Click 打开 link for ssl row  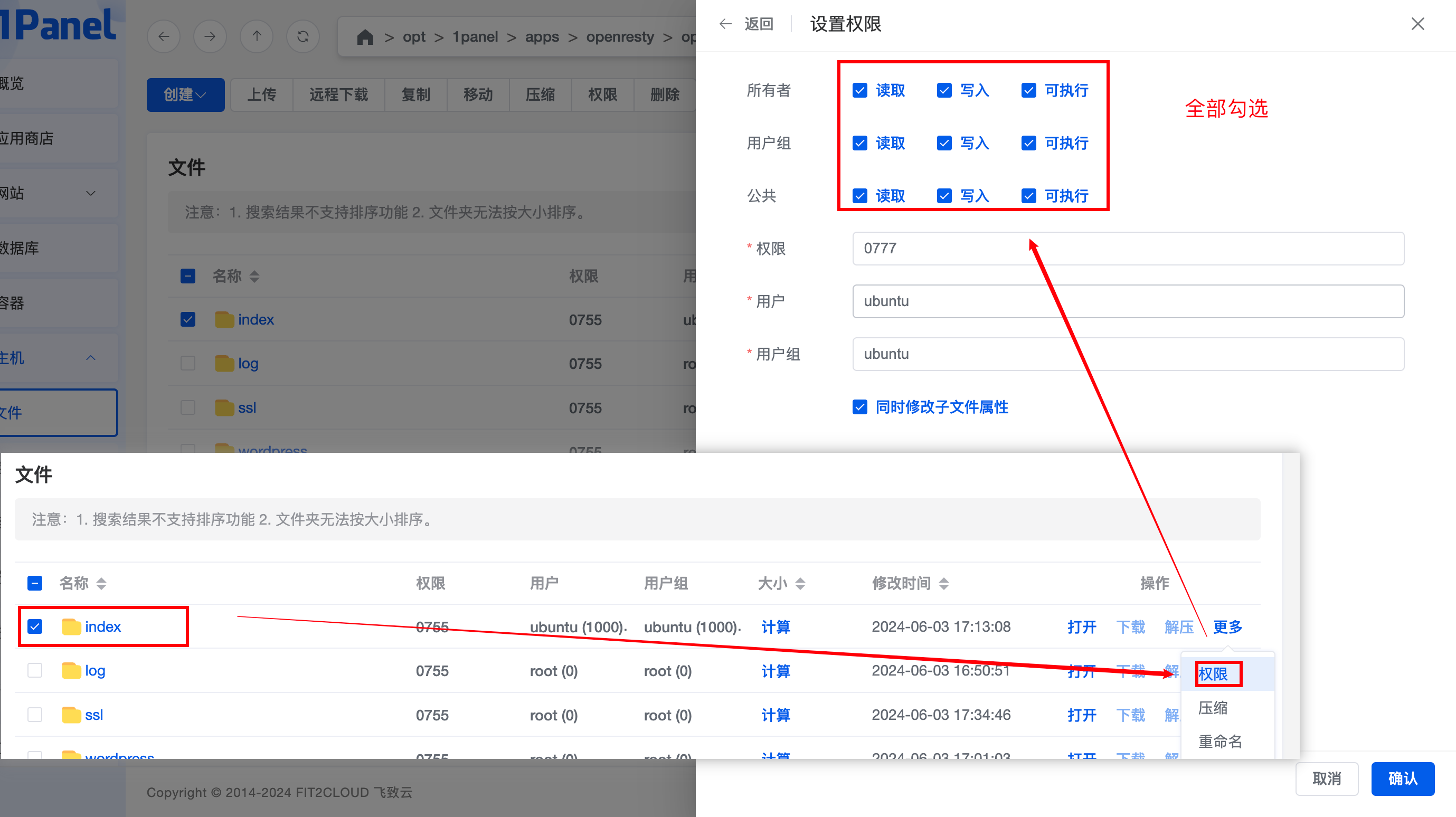pyautogui.click(x=1082, y=715)
